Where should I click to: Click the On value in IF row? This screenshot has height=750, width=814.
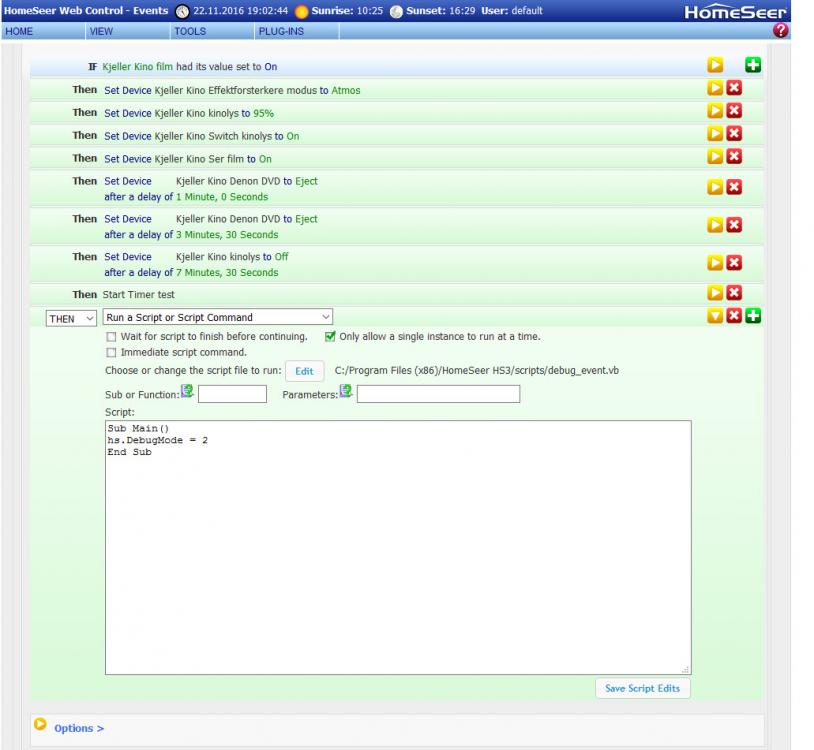click(270, 67)
